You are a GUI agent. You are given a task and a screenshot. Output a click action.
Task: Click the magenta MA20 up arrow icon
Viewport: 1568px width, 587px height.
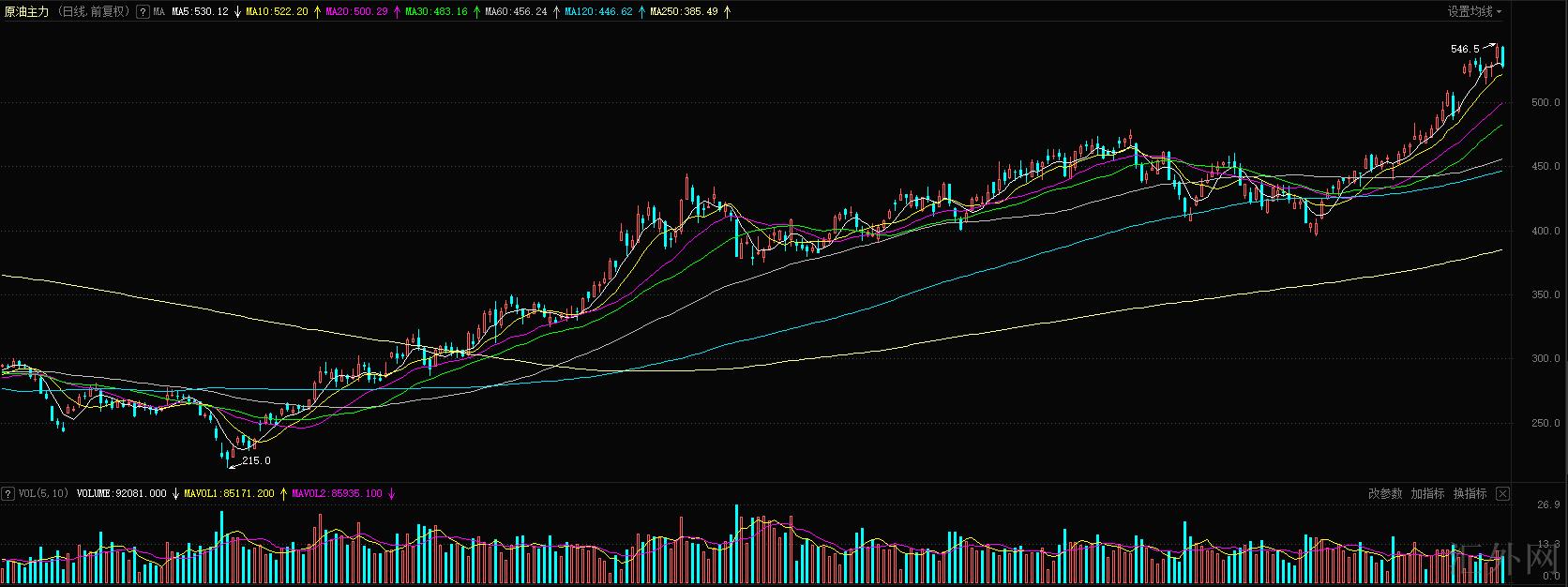point(397,12)
